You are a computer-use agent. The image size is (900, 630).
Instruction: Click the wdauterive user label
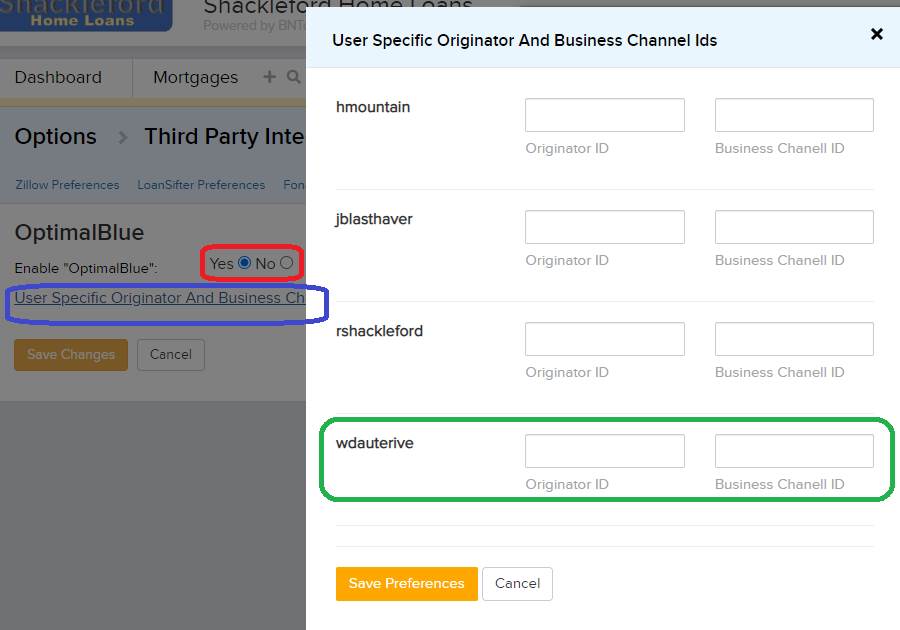point(374,443)
